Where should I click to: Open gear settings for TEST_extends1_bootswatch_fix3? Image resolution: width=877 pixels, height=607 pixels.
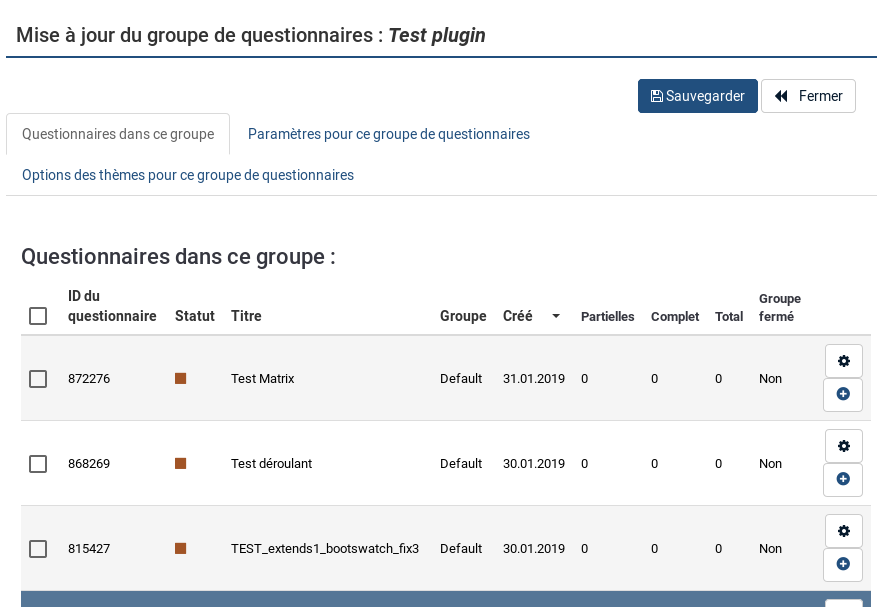[x=843, y=531]
